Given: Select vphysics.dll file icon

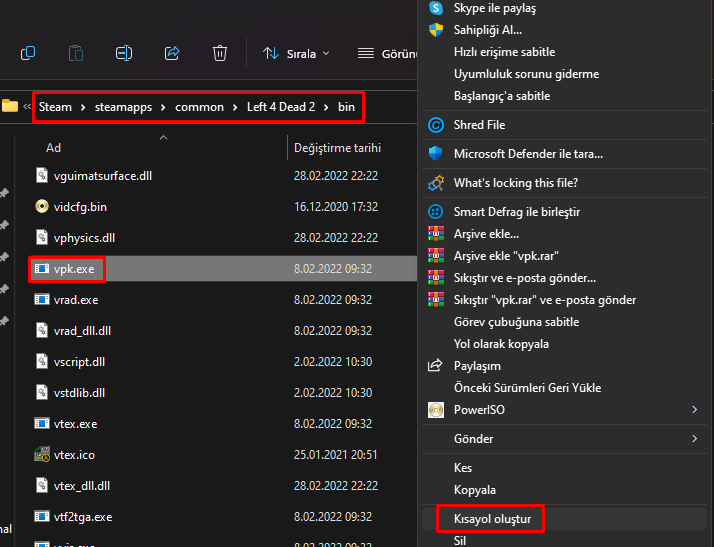Looking at the screenshot, I should pos(42,237).
